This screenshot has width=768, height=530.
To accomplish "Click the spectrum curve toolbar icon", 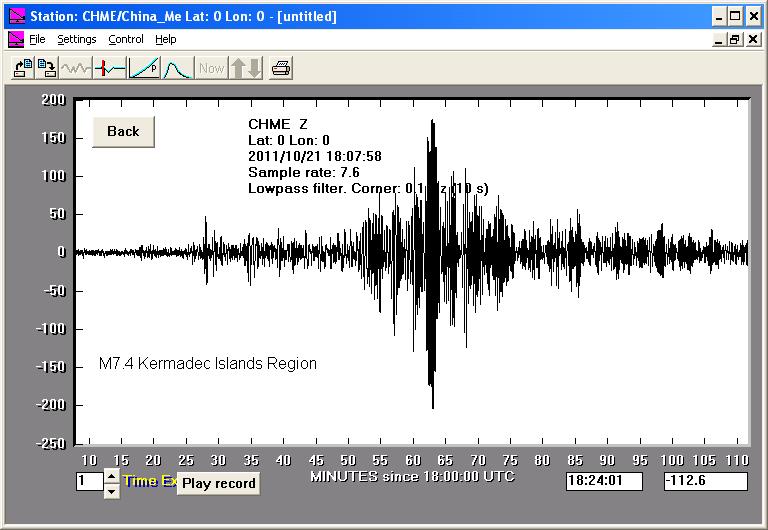I will (177, 68).
